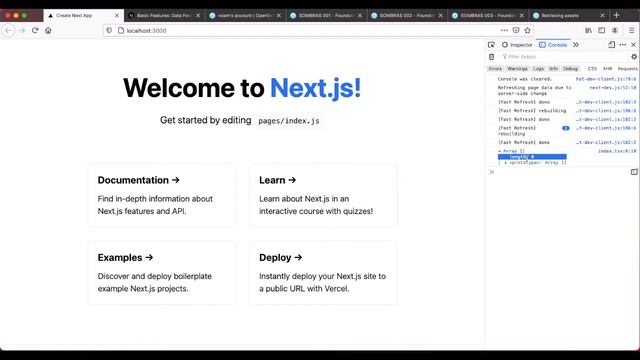Click the tracking protection shield icon

tap(109, 31)
